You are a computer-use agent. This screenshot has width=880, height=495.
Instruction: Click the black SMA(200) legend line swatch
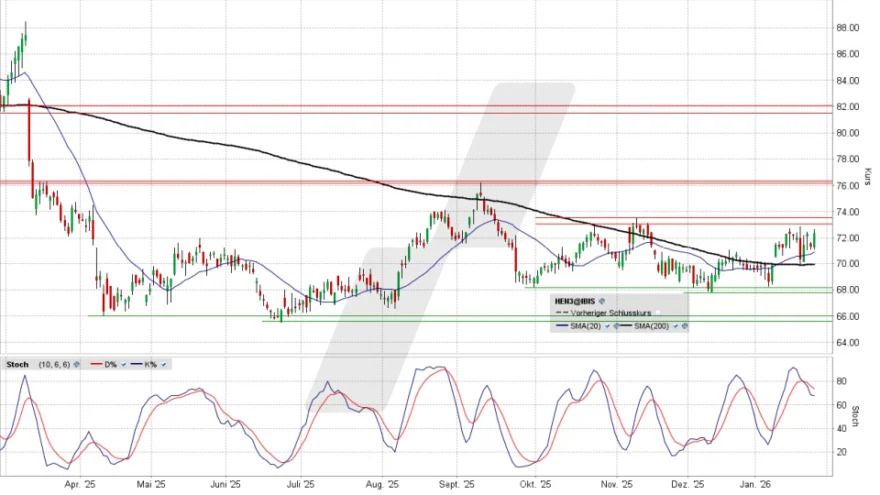(628, 326)
